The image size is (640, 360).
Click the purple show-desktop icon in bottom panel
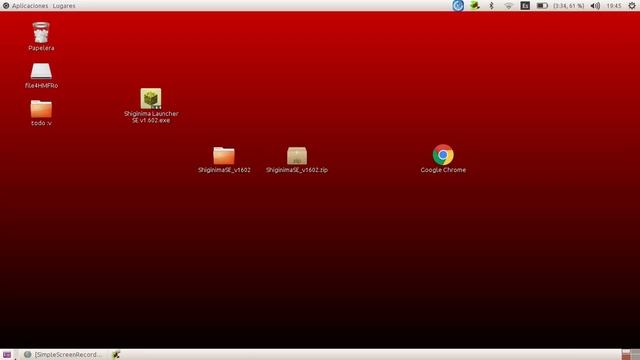click(7, 355)
